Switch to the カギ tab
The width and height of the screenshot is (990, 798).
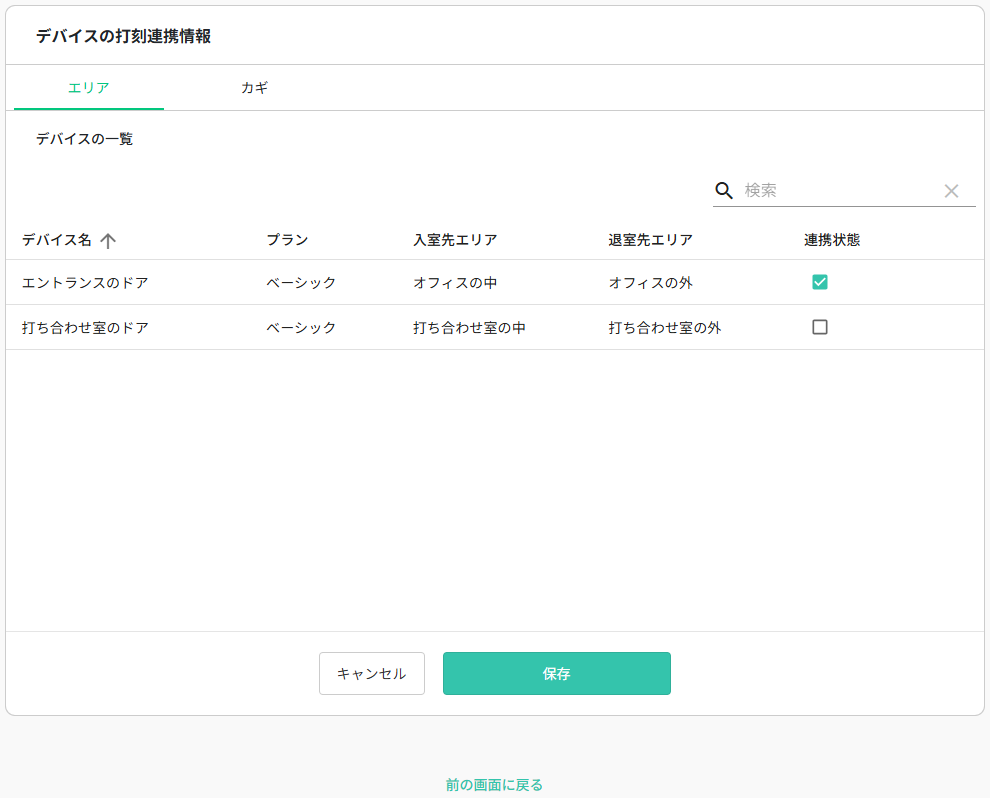pos(253,87)
